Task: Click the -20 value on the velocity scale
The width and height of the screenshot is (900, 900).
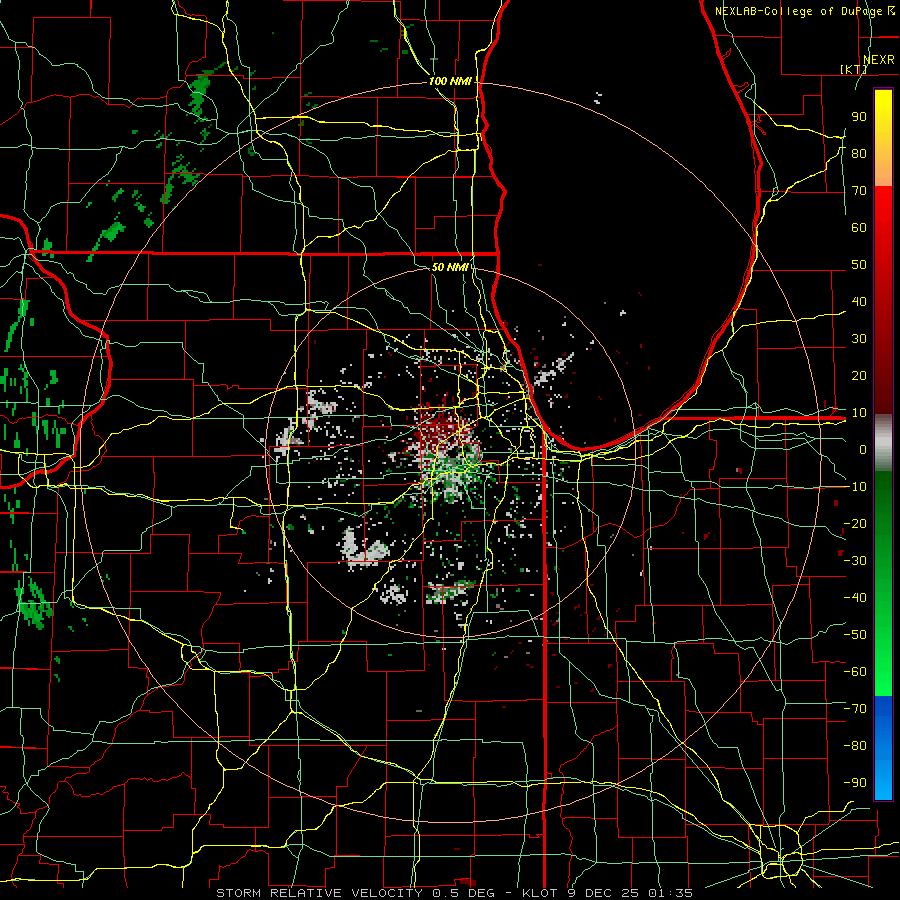Action: point(855,523)
